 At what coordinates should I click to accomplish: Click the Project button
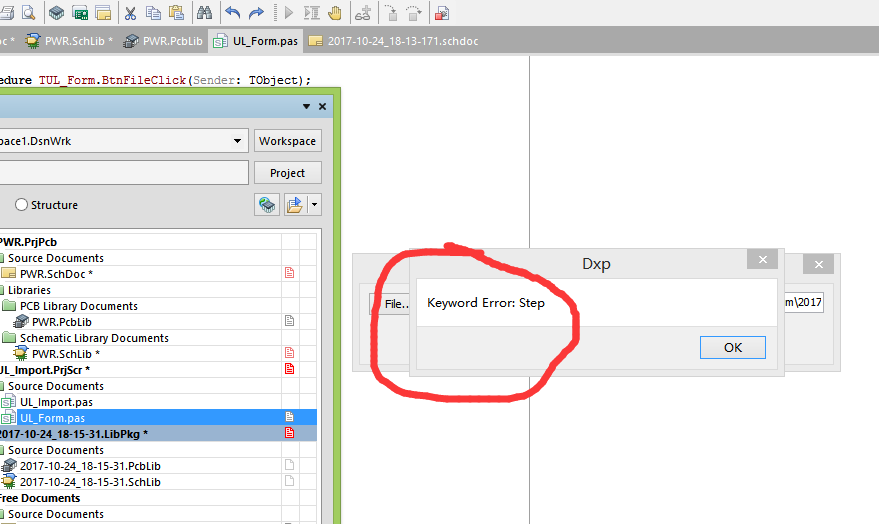[x=288, y=173]
